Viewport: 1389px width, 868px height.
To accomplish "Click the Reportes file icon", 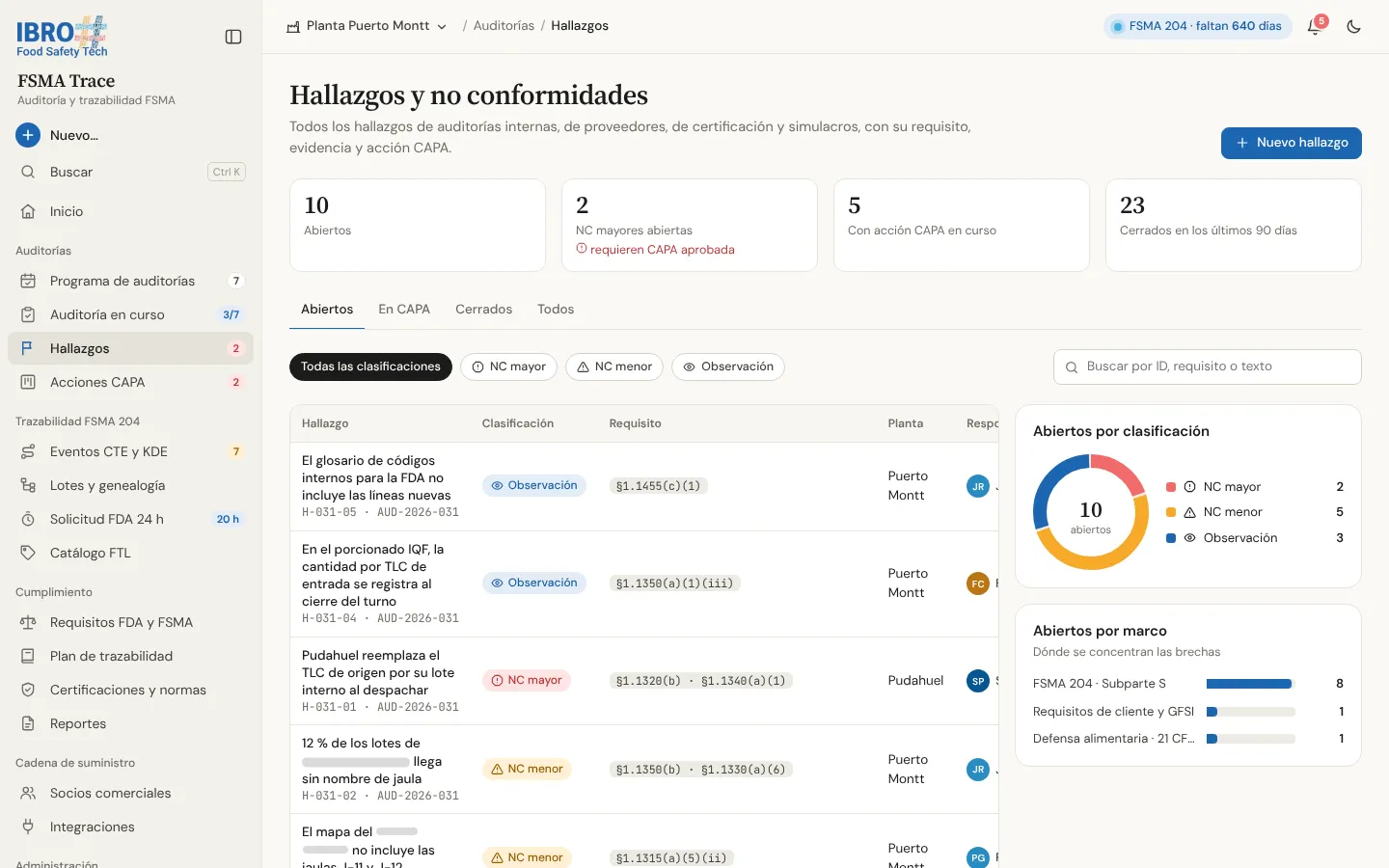I will tap(28, 723).
